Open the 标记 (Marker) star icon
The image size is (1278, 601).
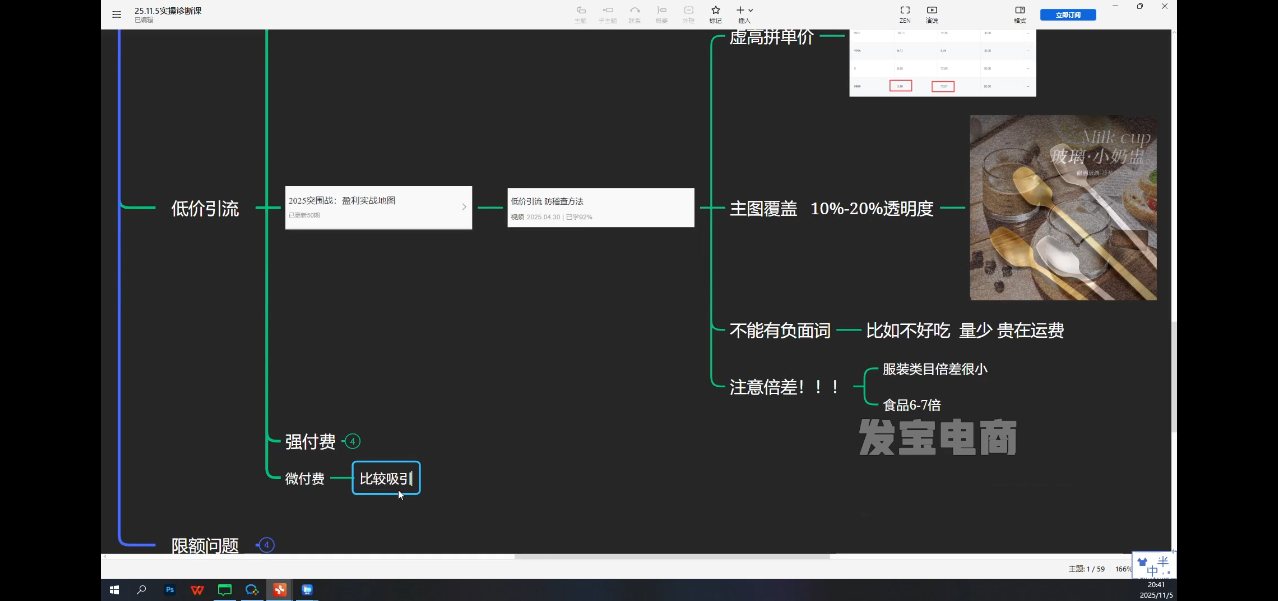[x=715, y=13]
